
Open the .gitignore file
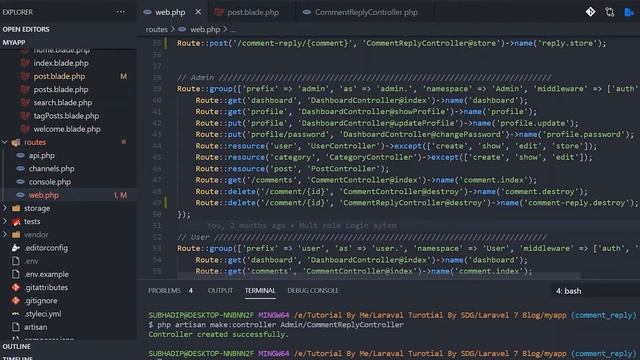[x=41, y=301]
